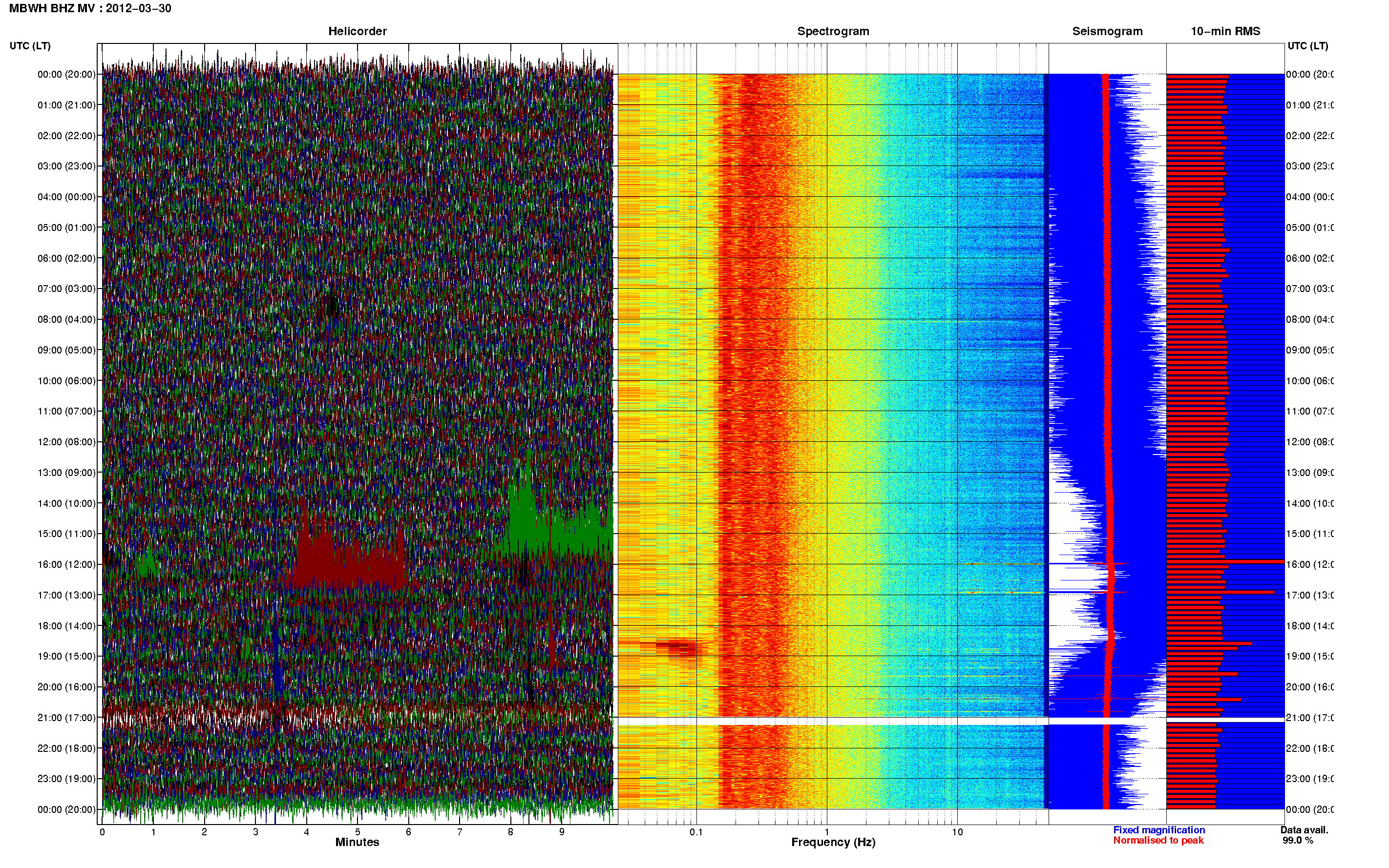Click the blue 'Fixed magnification' legend text

(1159, 830)
